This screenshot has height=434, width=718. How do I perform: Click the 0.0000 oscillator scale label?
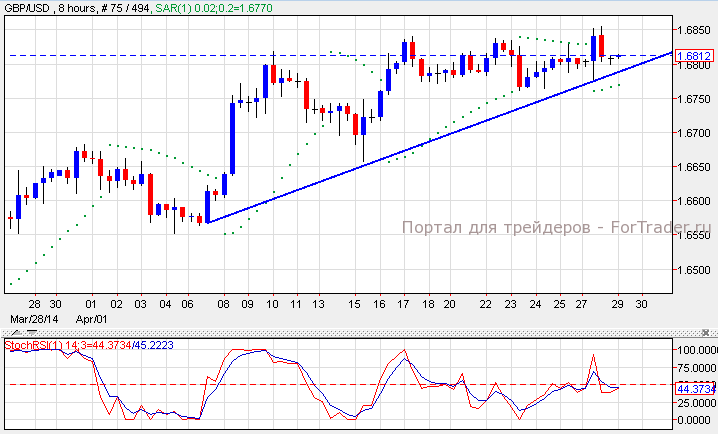pos(696,420)
